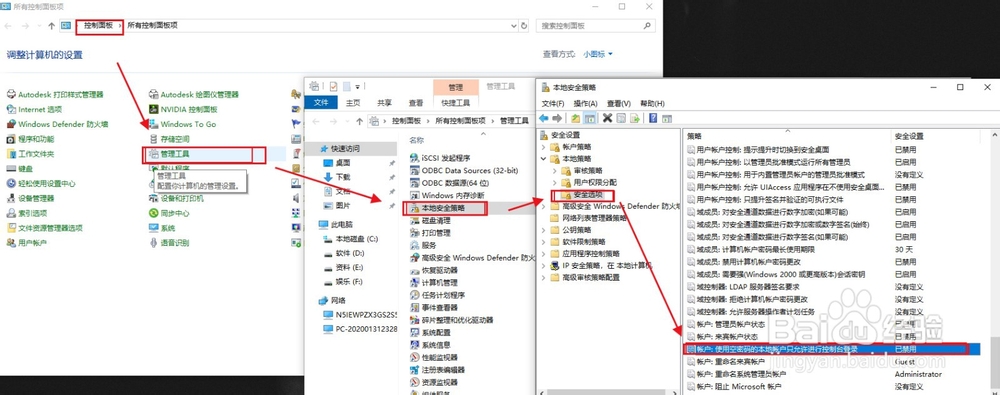Expand the 软件限制策略 tree node
The image size is (1000, 395).
pyautogui.click(x=544, y=242)
